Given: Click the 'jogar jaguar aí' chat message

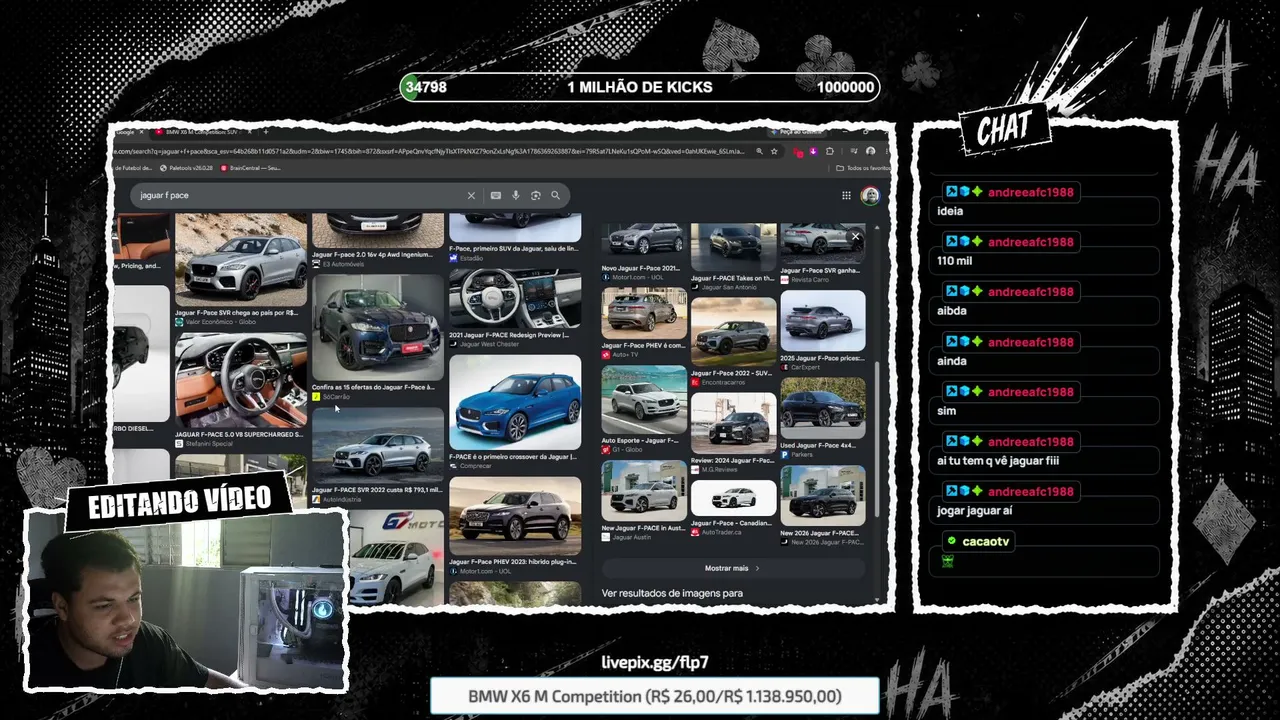Looking at the screenshot, I should (x=975, y=511).
